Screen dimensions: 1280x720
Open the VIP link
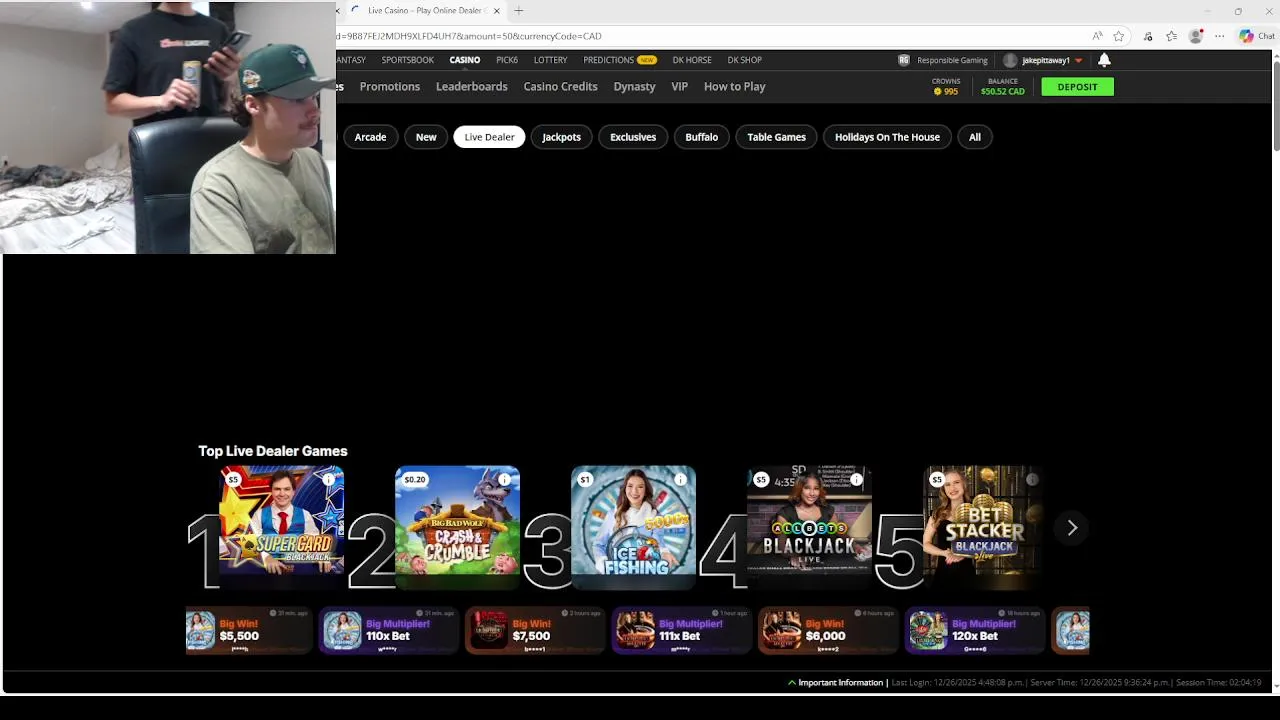[679, 87]
